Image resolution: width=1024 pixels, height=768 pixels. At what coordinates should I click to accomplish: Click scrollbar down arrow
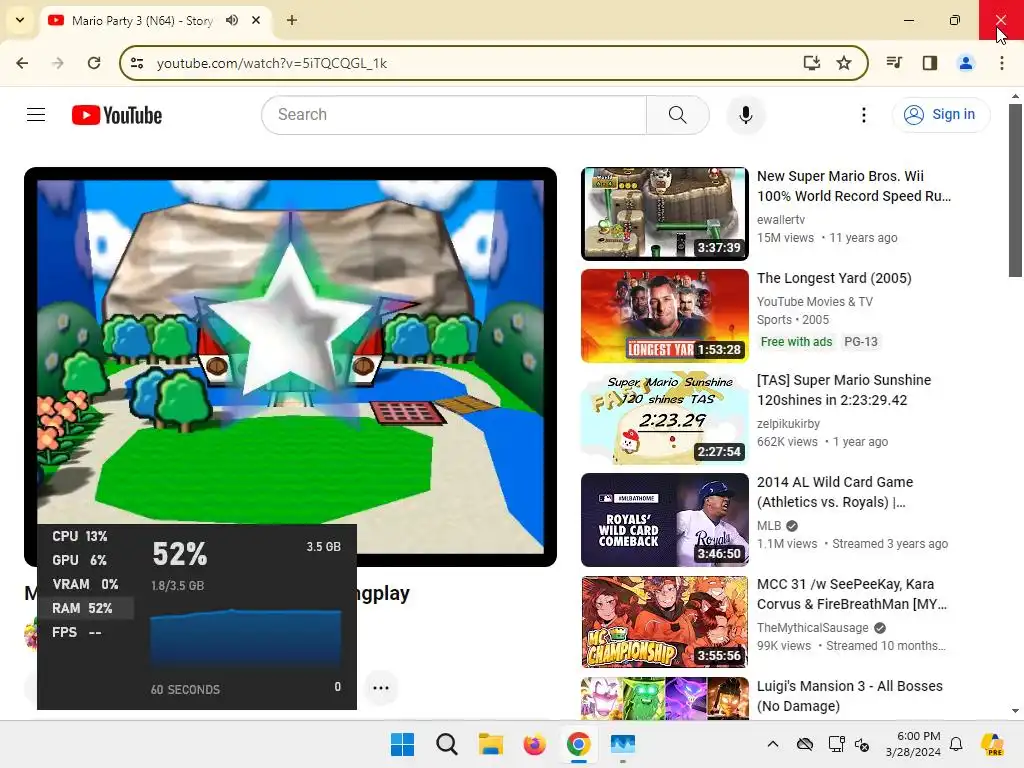click(1015, 711)
